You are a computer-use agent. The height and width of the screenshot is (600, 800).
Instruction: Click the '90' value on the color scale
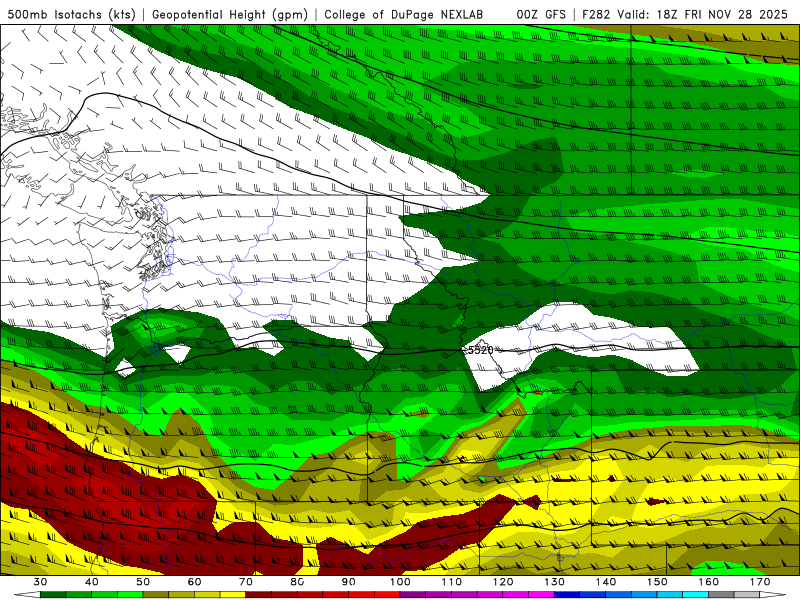(x=348, y=582)
